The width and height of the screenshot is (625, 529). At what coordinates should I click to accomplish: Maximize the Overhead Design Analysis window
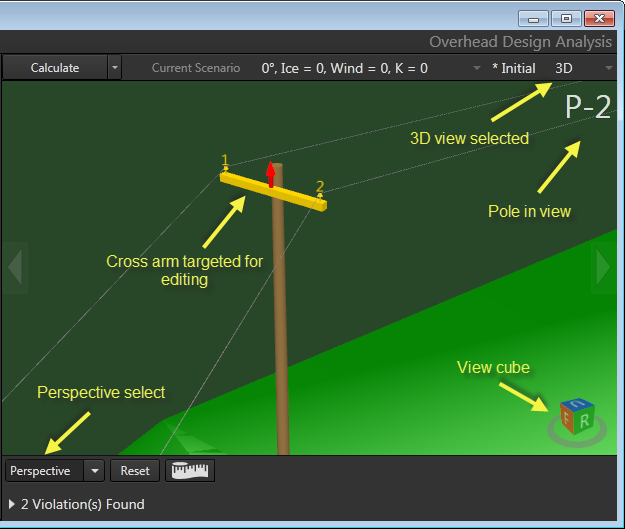[x=566, y=18]
